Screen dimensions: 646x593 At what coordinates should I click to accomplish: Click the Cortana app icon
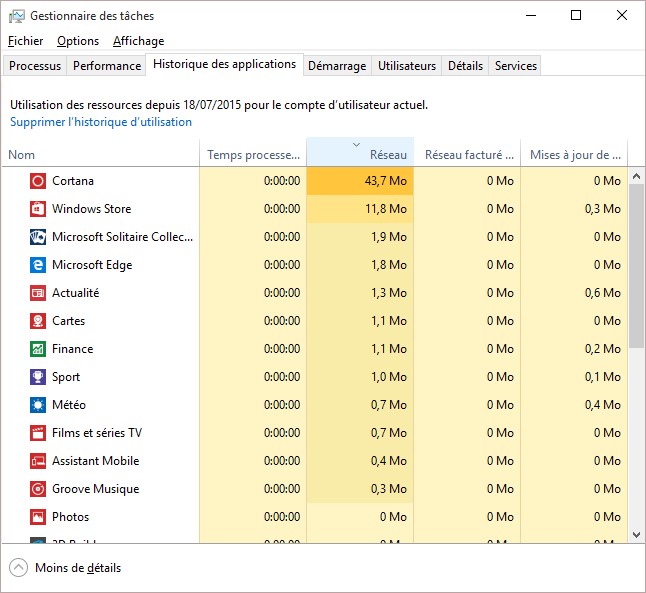(37, 181)
